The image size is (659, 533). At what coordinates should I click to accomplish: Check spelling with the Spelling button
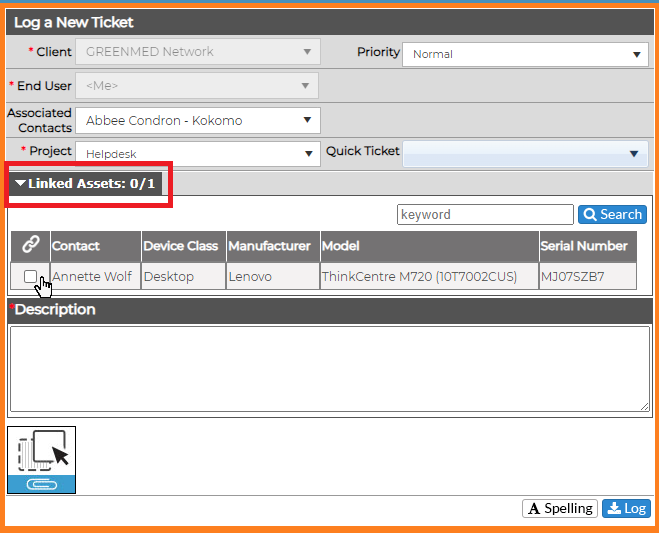pyautogui.click(x=560, y=509)
